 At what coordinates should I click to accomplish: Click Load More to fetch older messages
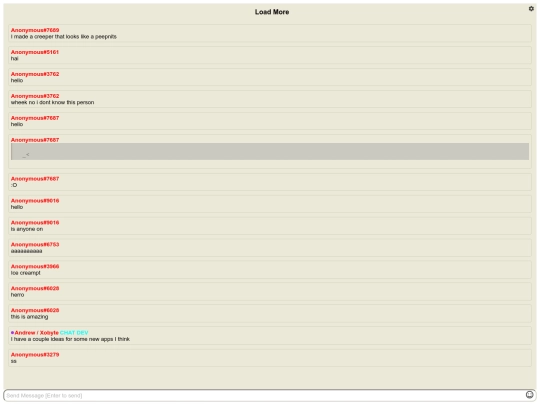coord(272,12)
